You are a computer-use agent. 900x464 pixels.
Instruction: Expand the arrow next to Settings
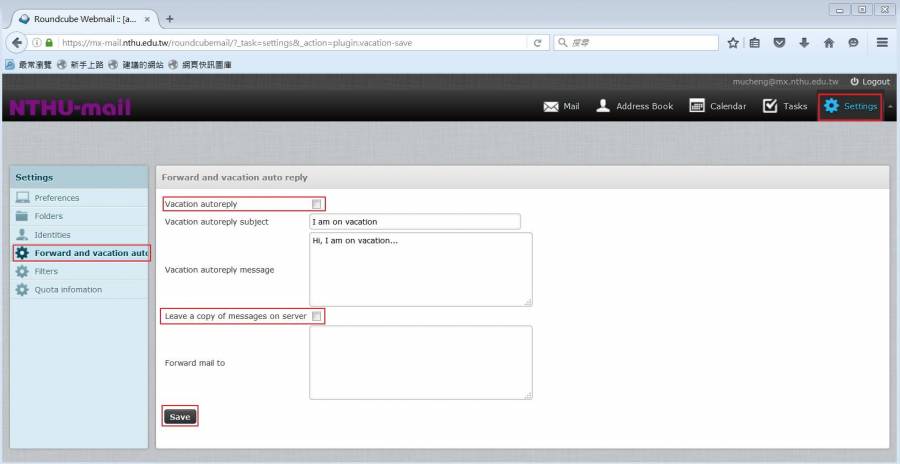[x=890, y=106]
